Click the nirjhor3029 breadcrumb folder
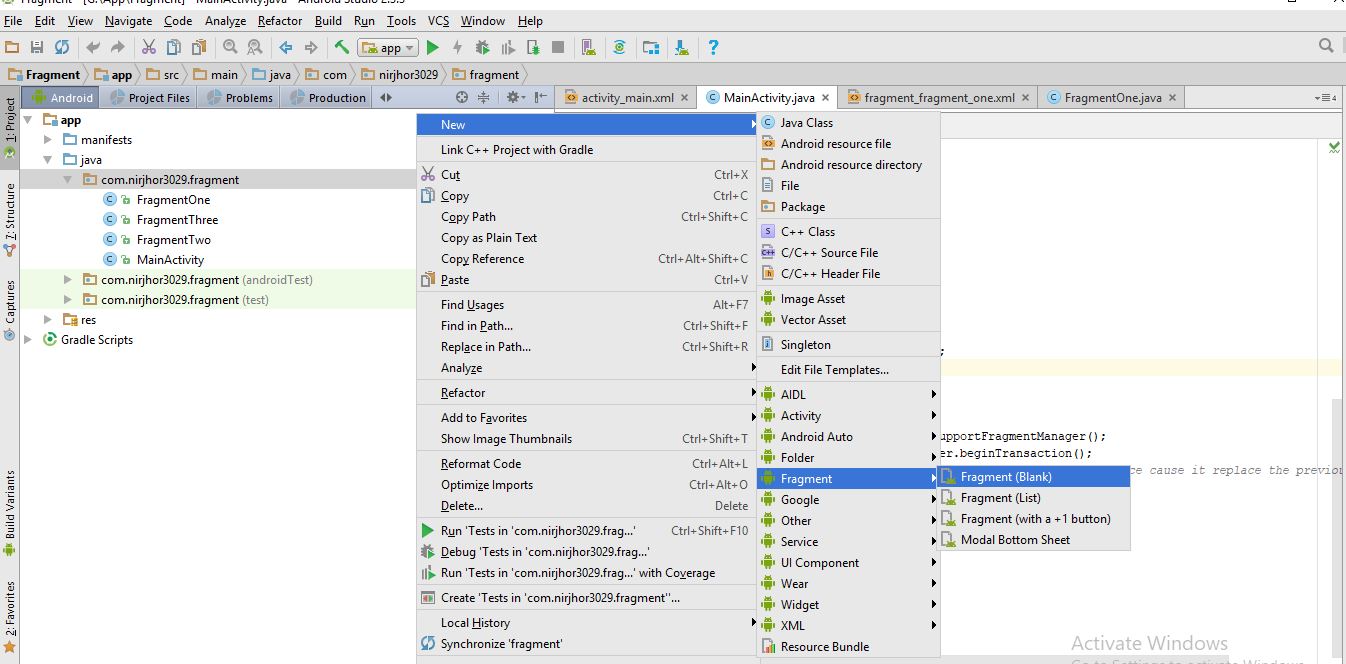1346x664 pixels. coord(398,75)
